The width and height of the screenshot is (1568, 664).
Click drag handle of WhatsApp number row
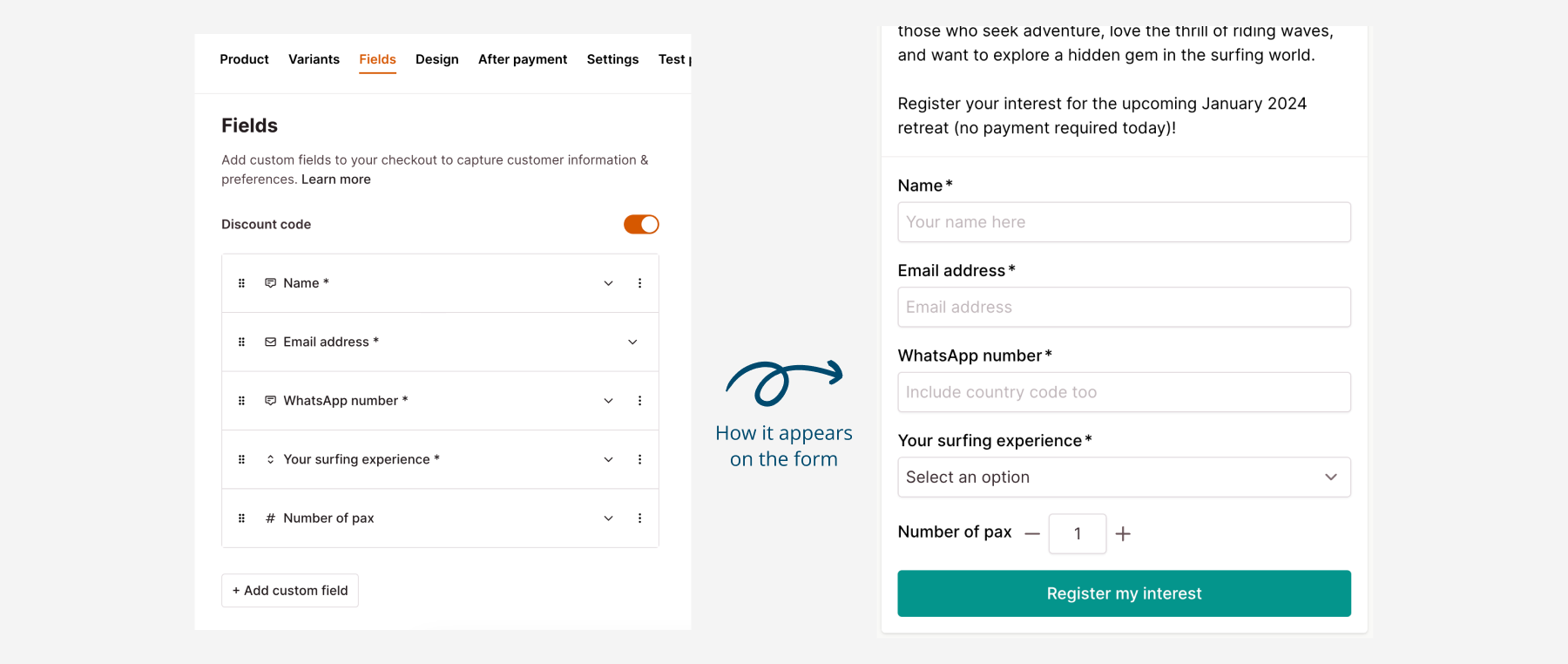(x=241, y=401)
